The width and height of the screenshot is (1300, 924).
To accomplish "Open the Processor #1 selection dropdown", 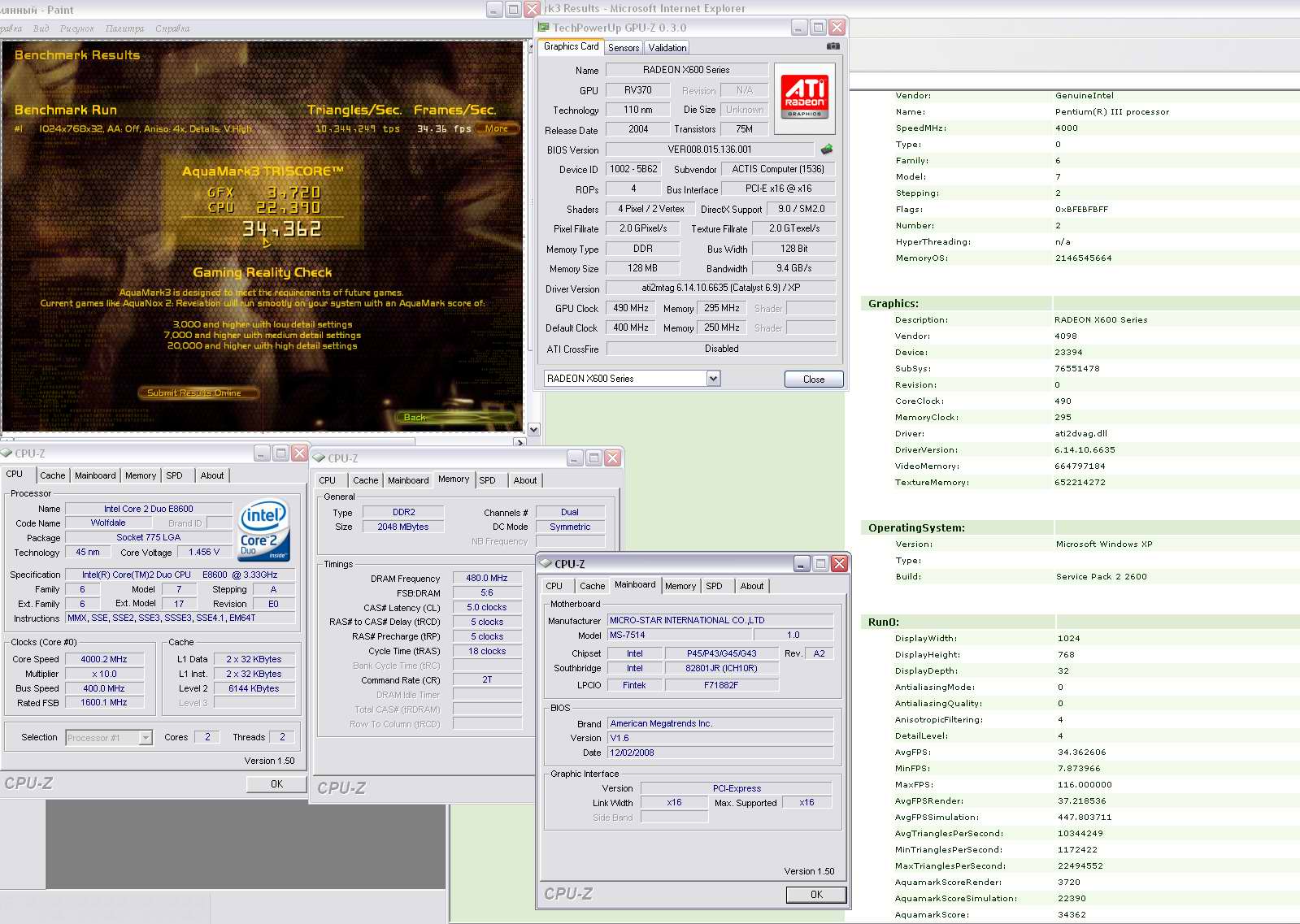I will click(x=146, y=738).
